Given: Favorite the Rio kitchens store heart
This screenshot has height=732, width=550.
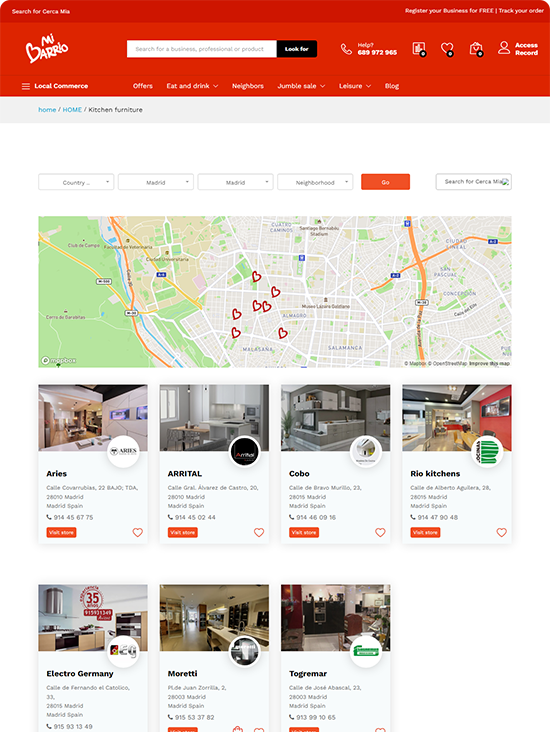Looking at the screenshot, I should tap(501, 532).
